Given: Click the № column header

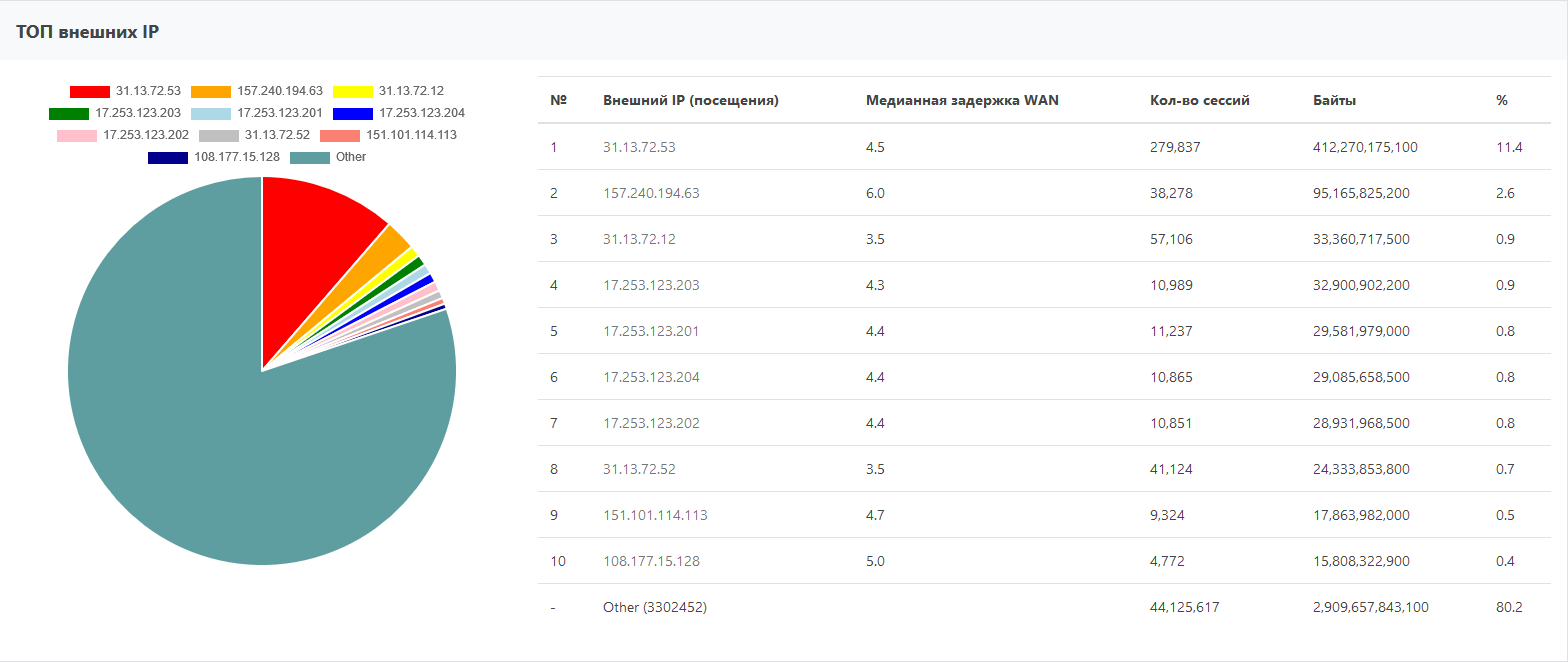Looking at the screenshot, I should [558, 100].
